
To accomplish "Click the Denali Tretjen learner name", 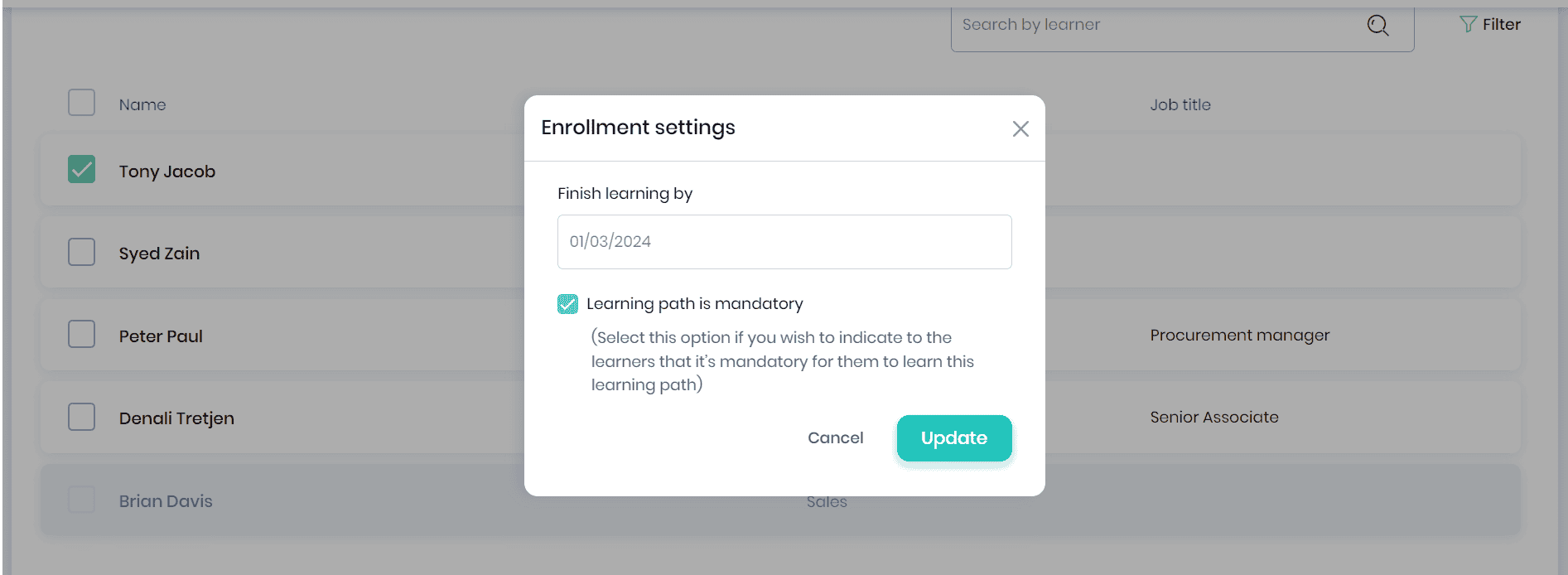I will pos(176,418).
